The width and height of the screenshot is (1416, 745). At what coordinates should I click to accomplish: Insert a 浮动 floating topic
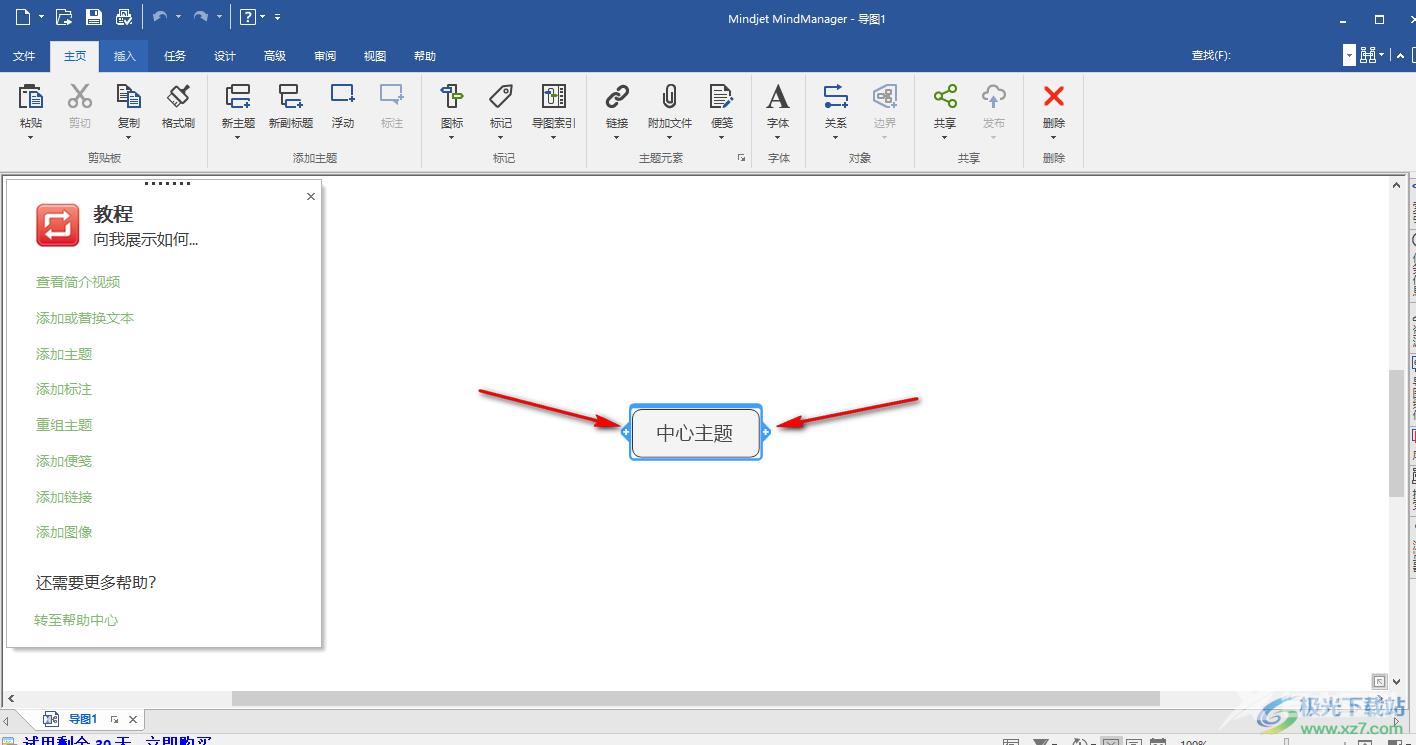tap(343, 96)
